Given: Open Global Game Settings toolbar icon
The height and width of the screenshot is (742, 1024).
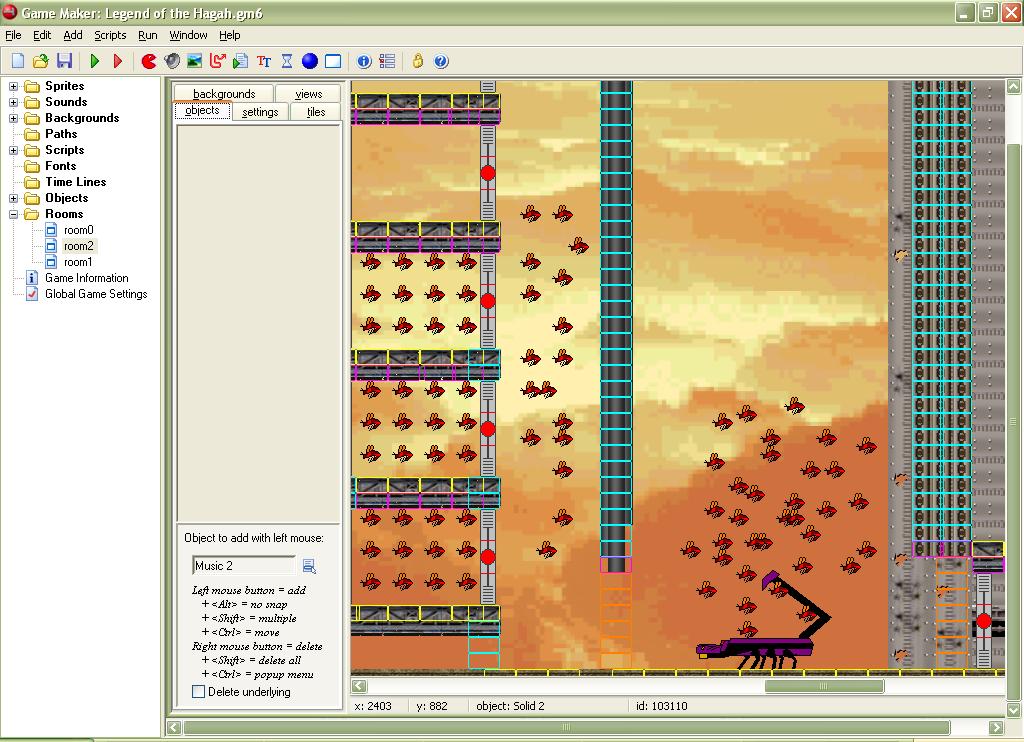Looking at the screenshot, I should tap(387, 61).
